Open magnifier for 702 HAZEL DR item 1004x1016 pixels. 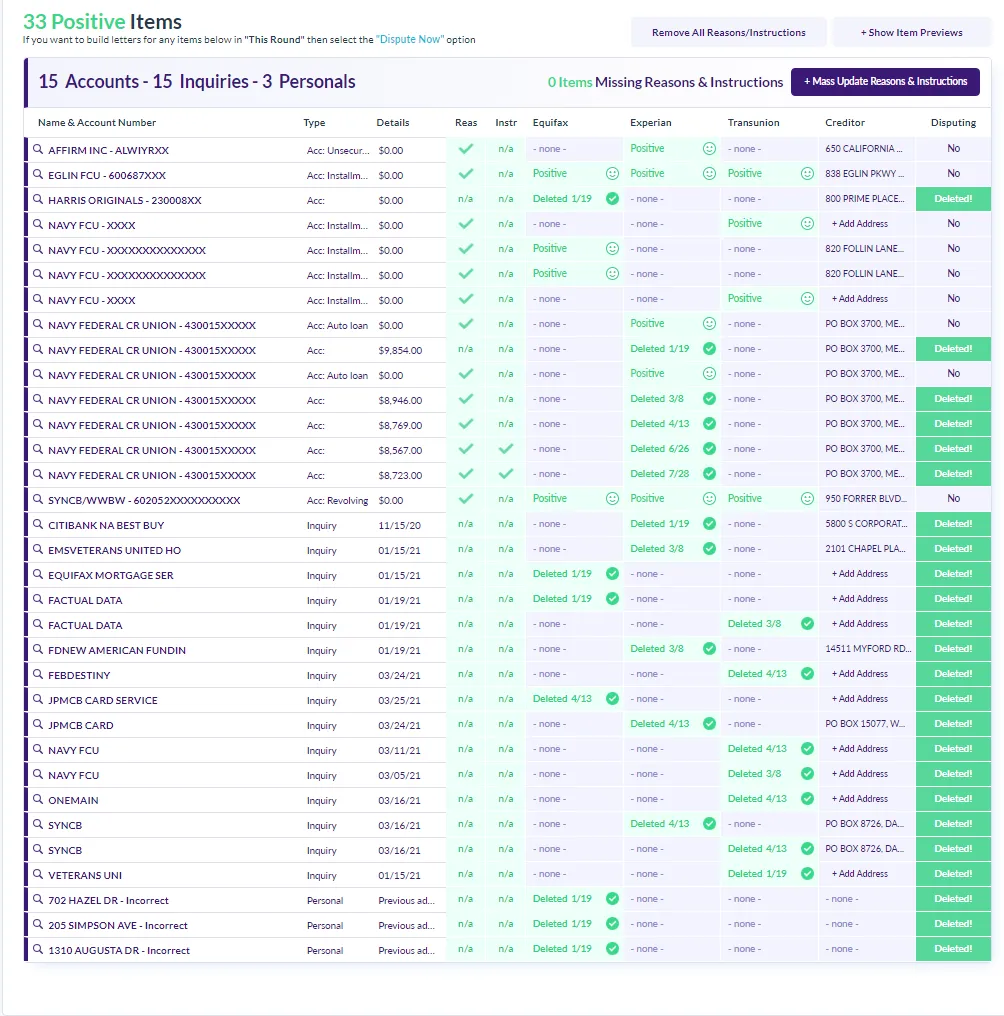tap(38, 899)
